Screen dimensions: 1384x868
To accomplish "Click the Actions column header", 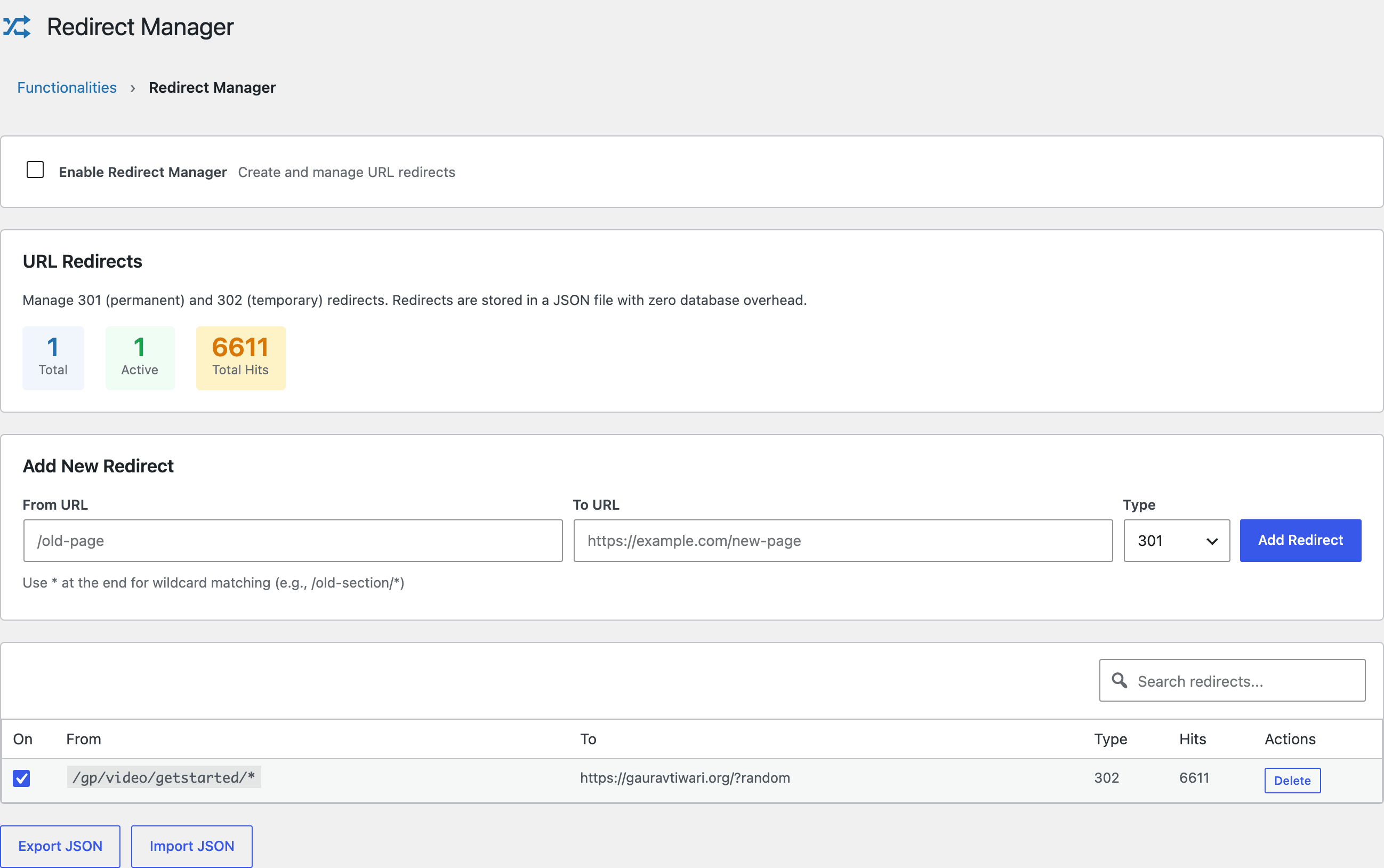I will pos(1290,739).
